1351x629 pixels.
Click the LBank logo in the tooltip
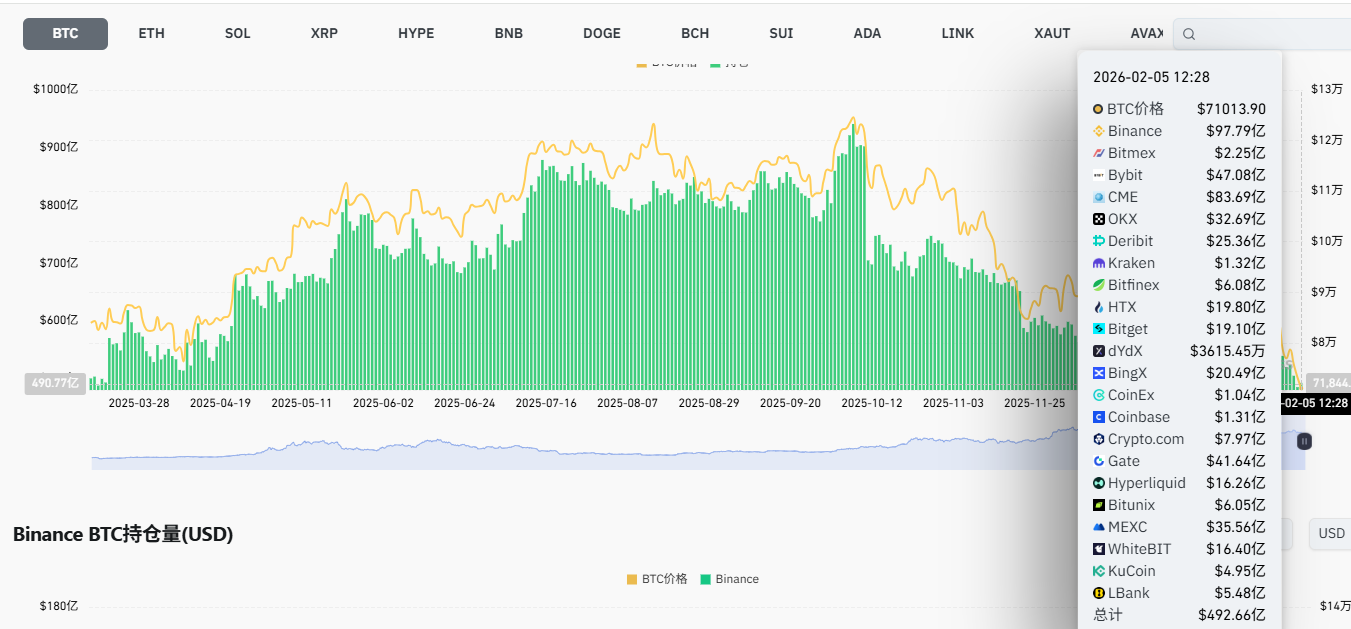tap(1098, 593)
